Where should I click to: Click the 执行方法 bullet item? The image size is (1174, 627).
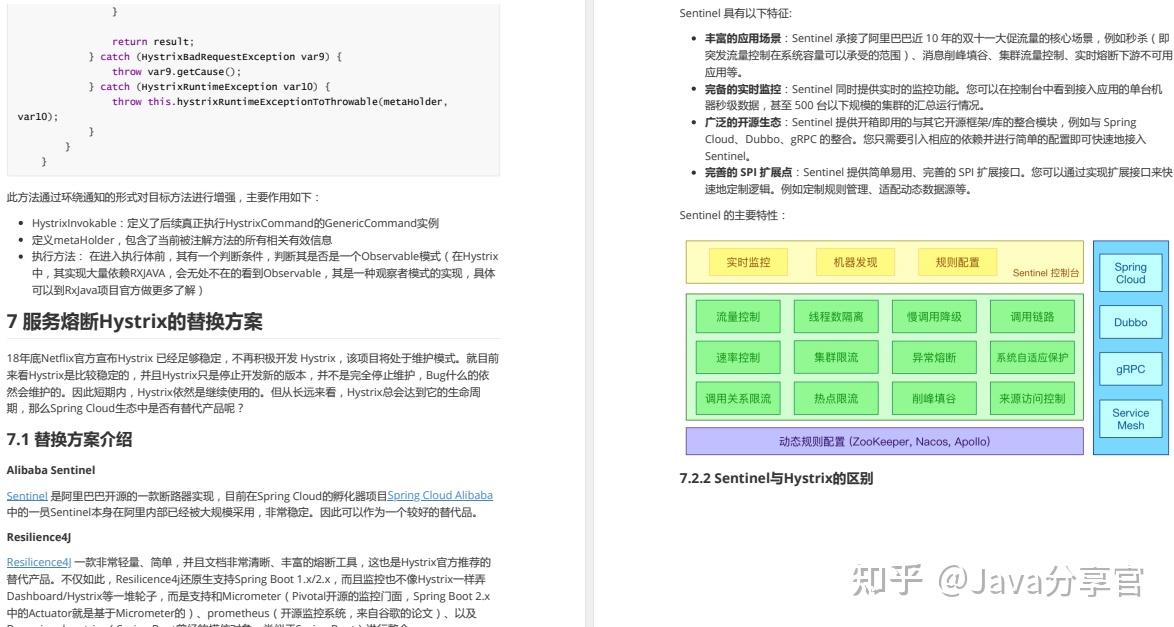(x=264, y=273)
